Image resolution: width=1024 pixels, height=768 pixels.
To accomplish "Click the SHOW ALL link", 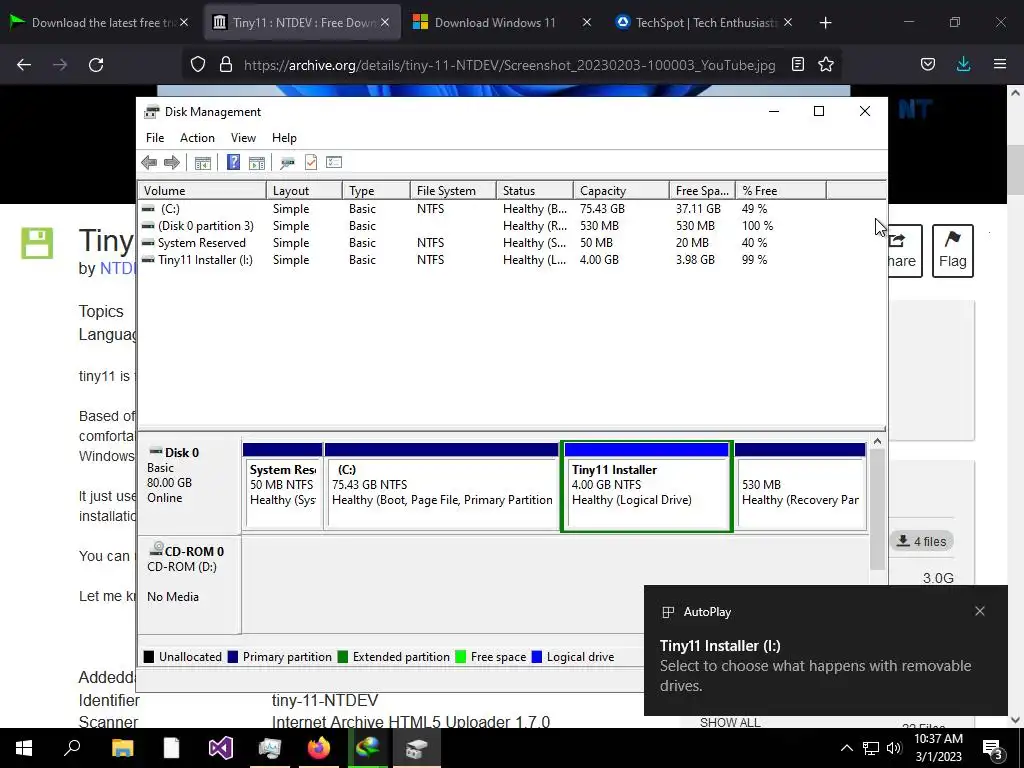I will [729, 723].
